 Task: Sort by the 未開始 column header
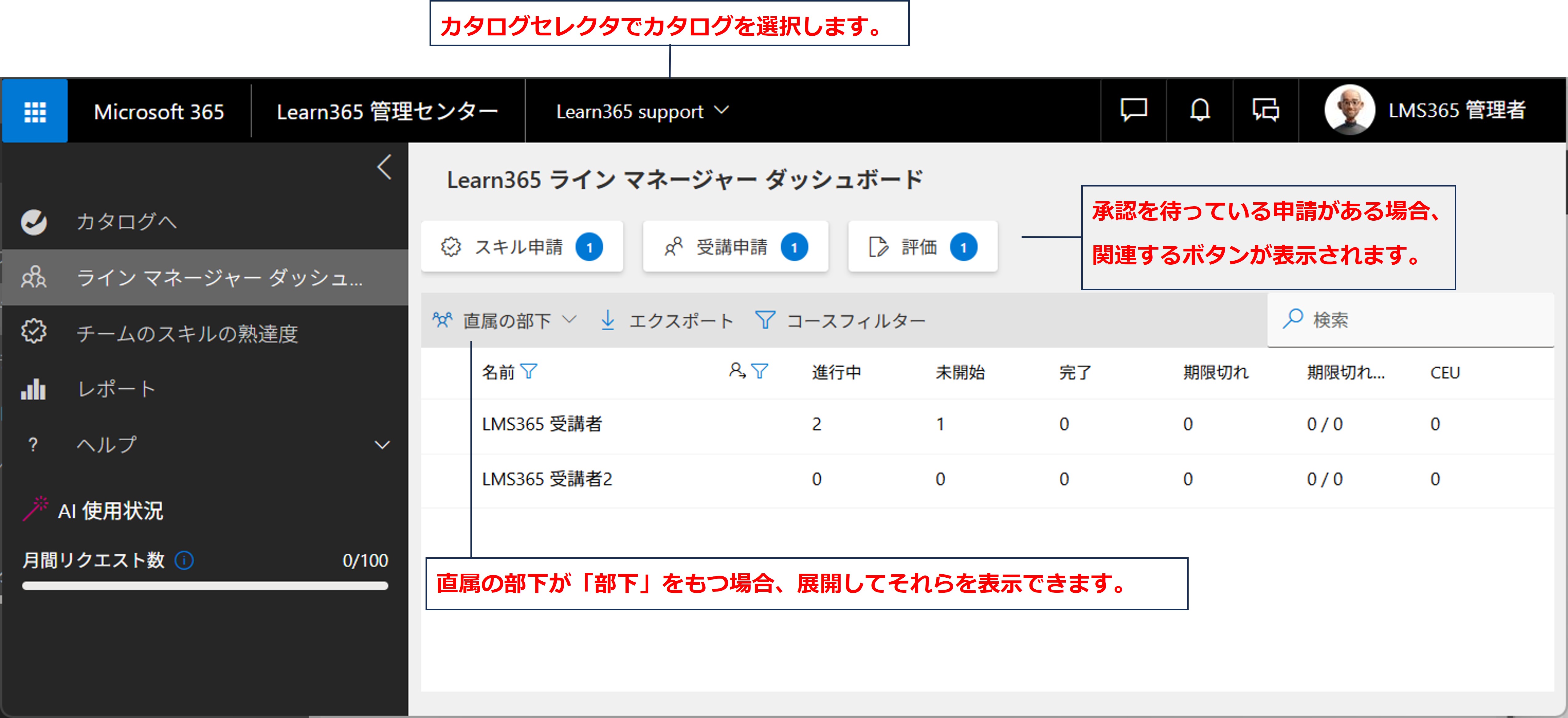960,372
